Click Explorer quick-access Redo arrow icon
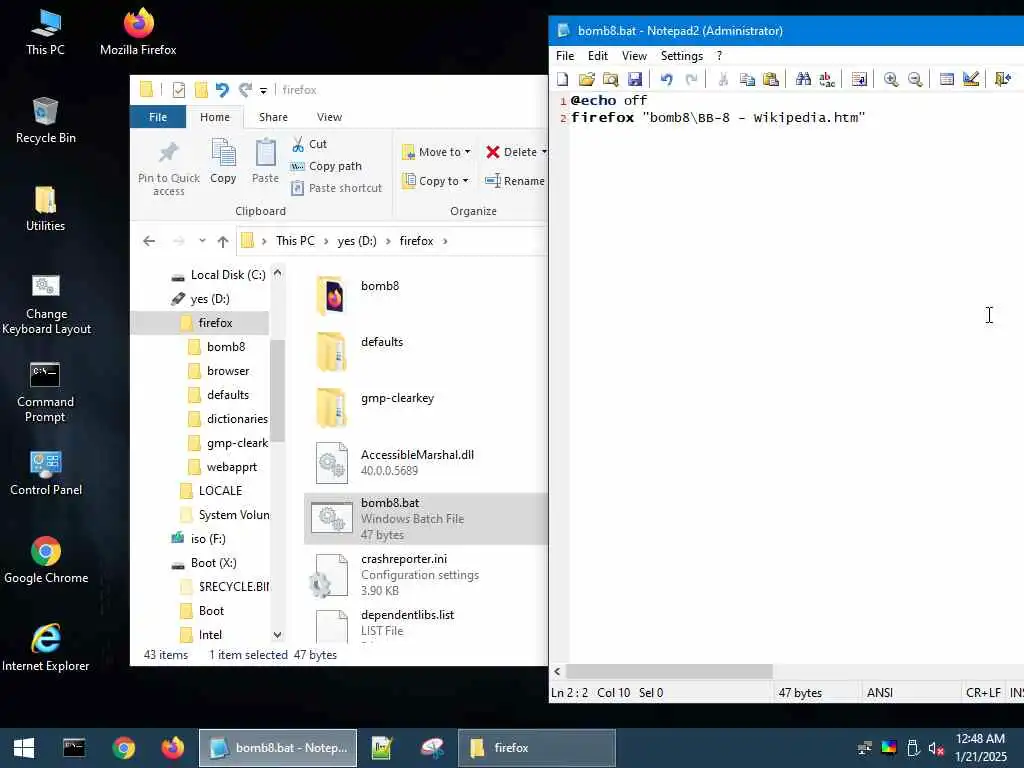 [x=245, y=90]
